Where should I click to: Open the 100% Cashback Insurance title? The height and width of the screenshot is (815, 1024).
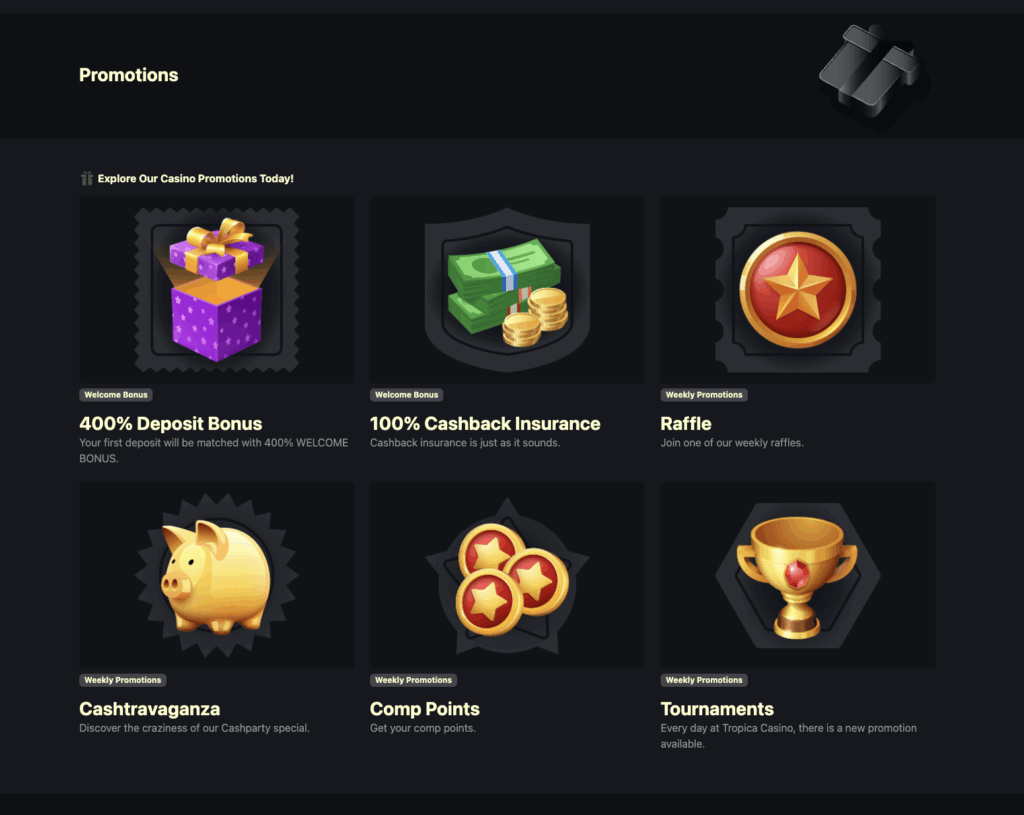tap(485, 424)
